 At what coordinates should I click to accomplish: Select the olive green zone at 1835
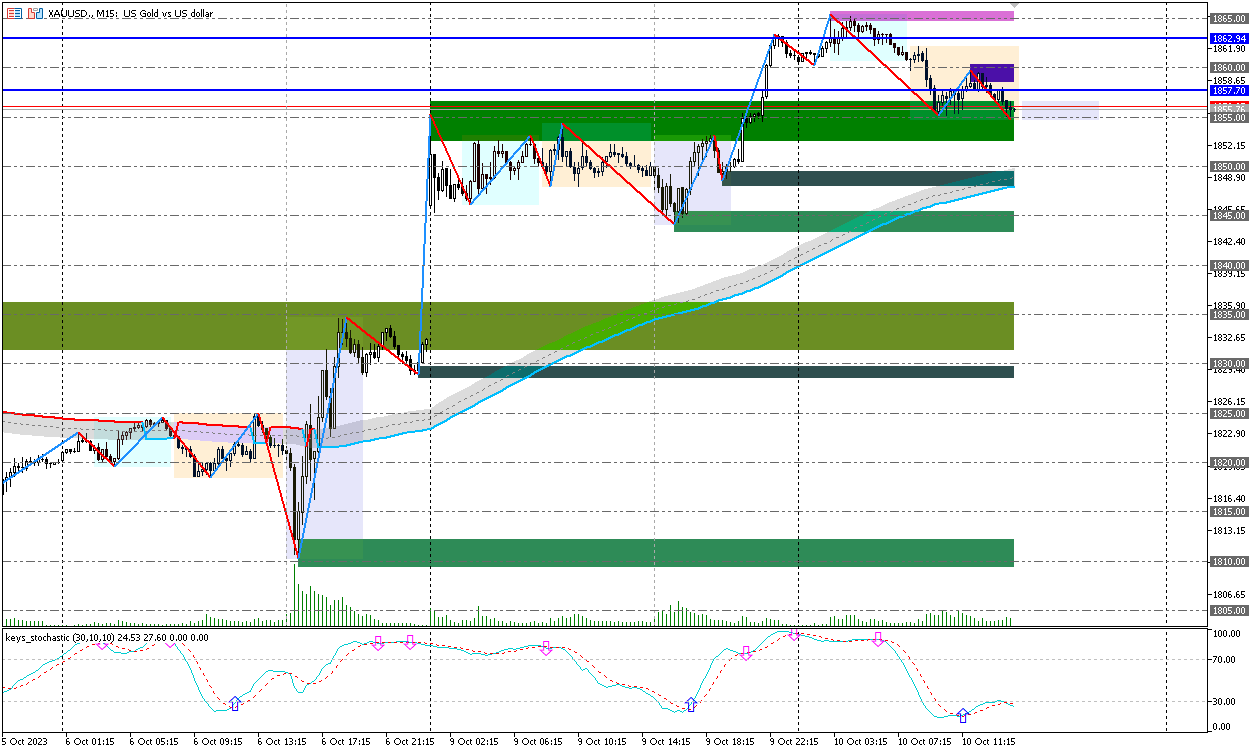tap(508, 326)
